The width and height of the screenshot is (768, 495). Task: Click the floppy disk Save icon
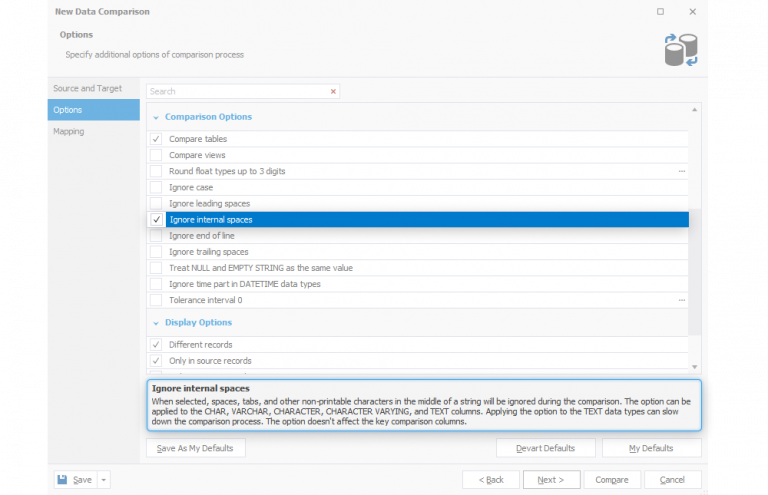pos(63,480)
